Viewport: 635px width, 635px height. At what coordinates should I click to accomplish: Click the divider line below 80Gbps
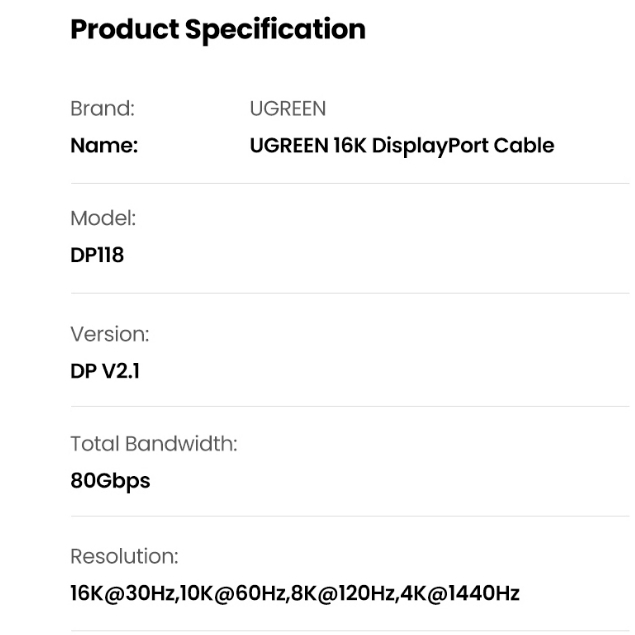[x=350, y=516]
